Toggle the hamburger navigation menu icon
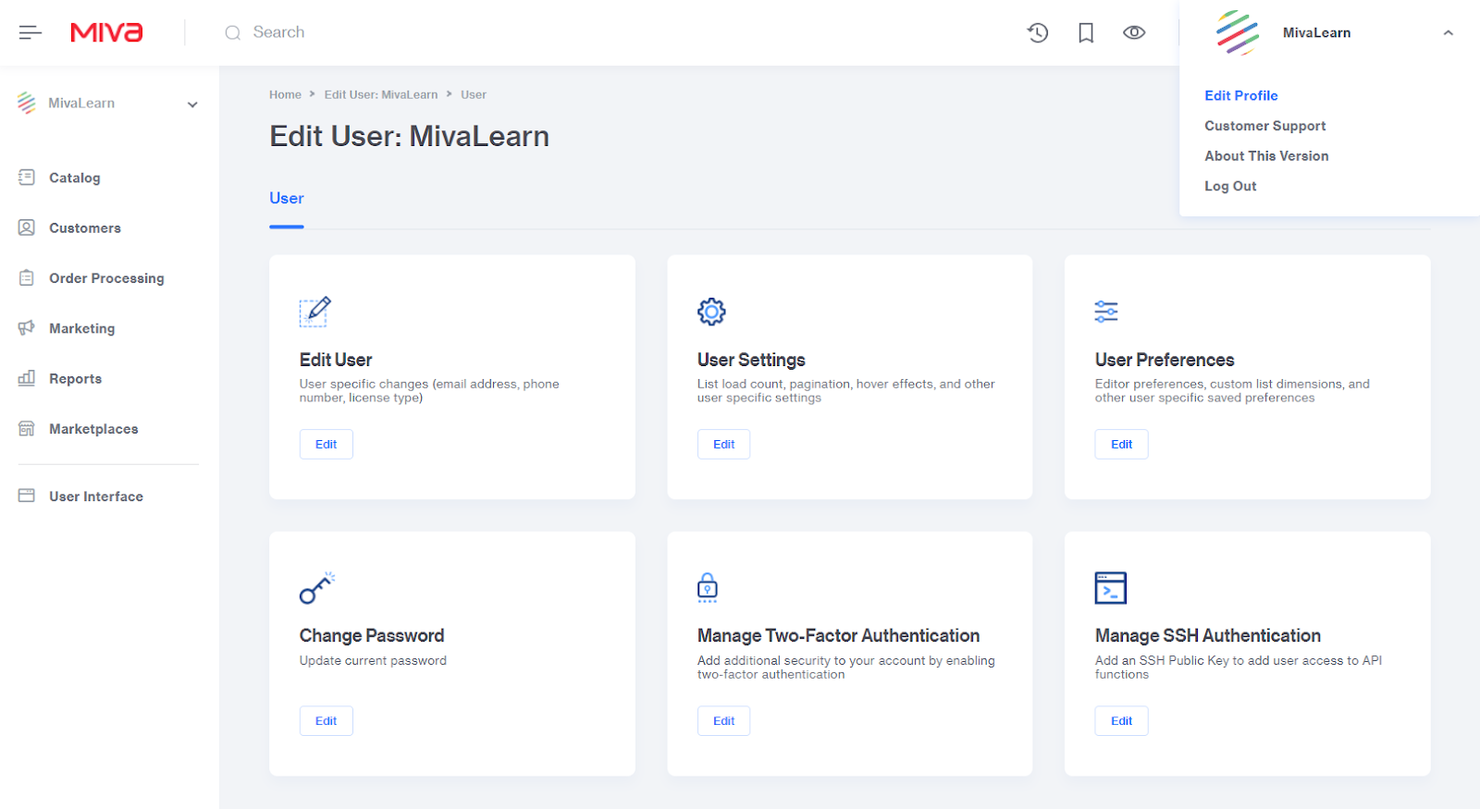Image resolution: width=1480 pixels, height=809 pixels. (31, 33)
